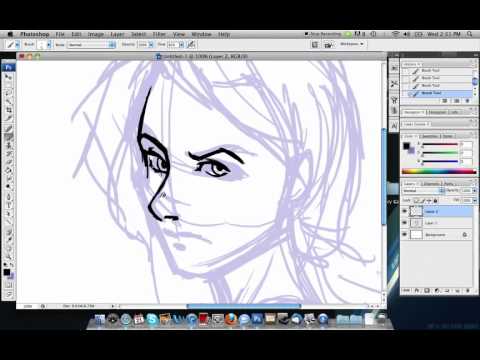Hide the Layer 2 layer
Viewport: 480px width, 360px height.
click(405, 211)
